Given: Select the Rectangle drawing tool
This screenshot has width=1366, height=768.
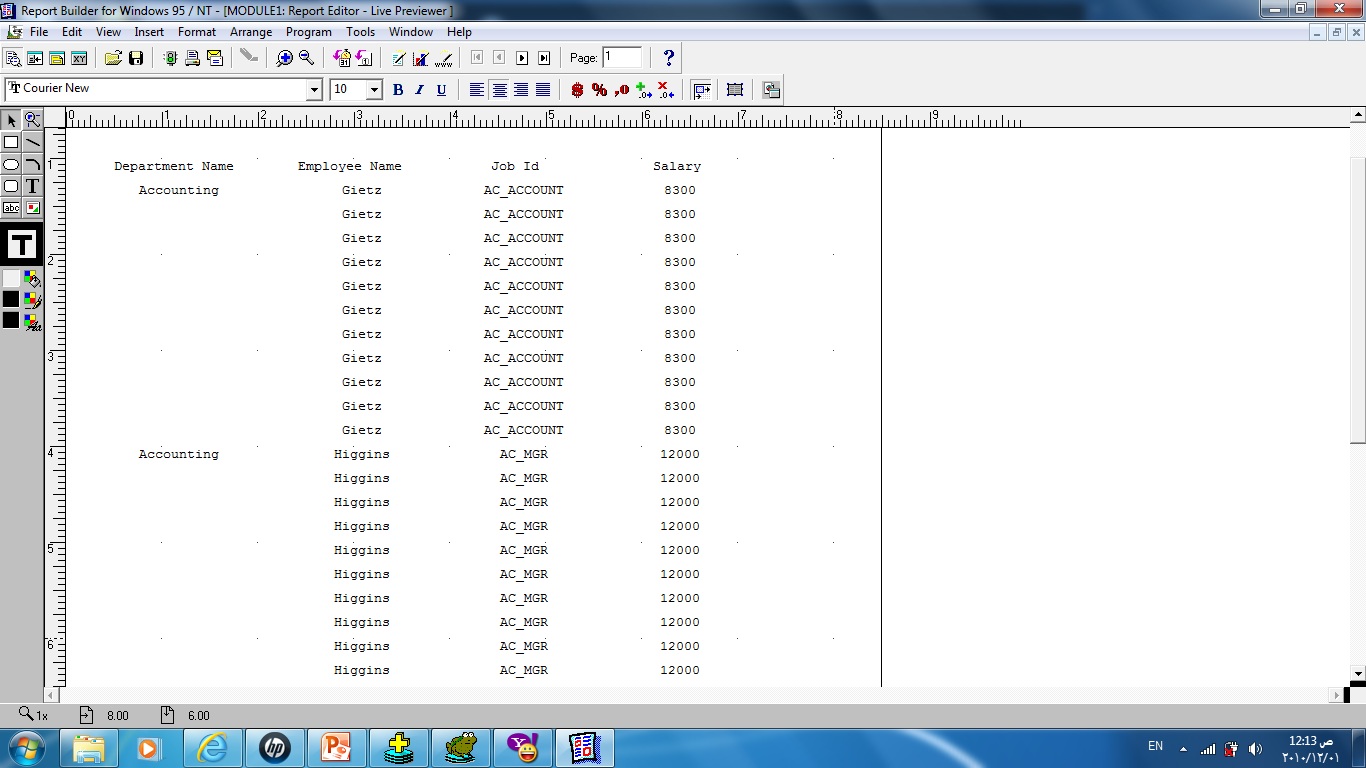Looking at the screenshot, I should click(x=11, y=142).
